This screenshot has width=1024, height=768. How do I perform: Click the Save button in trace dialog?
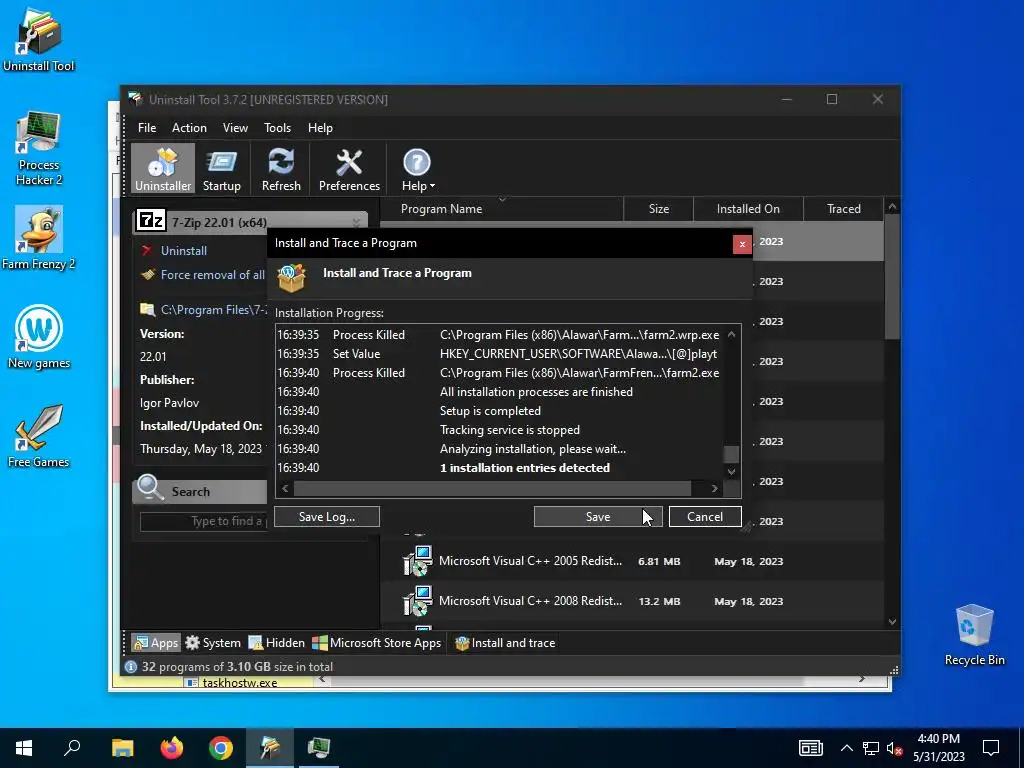[598, 517]
